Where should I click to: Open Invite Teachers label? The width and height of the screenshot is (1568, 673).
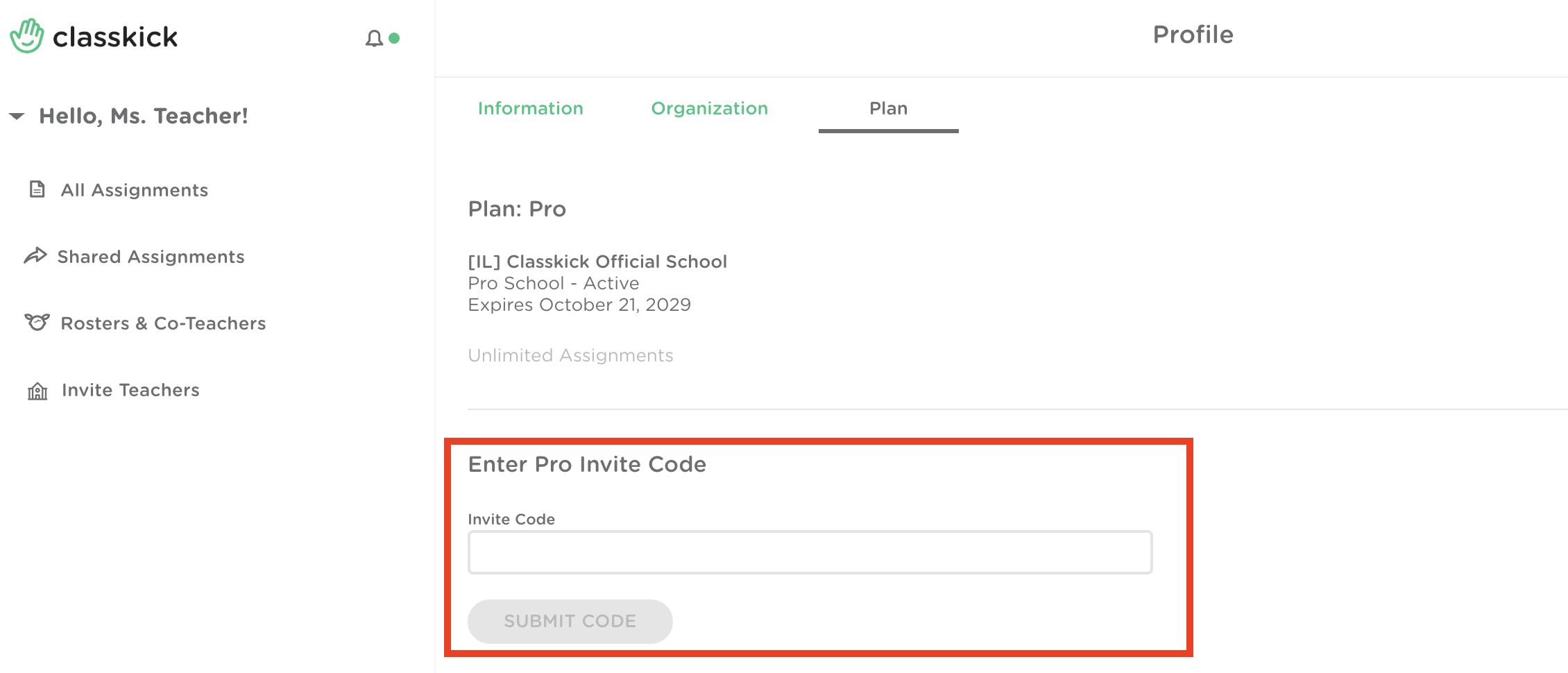click(x=130, y=390)
